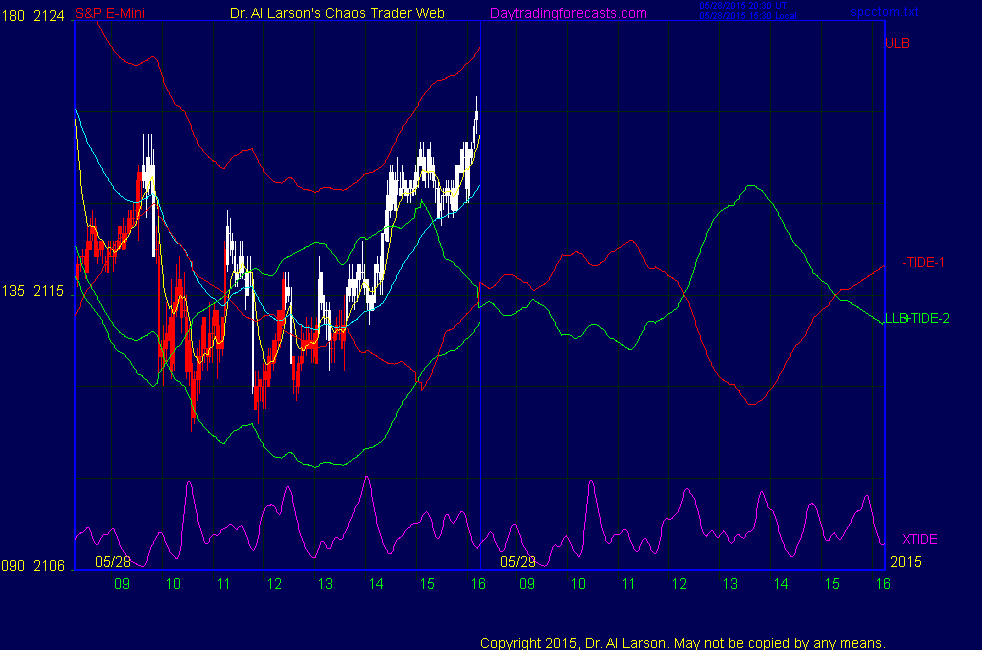The width and height of the screenshot is (982, 650).
Task: Click the 2015 year label
Action: click(x=906, y=562)
